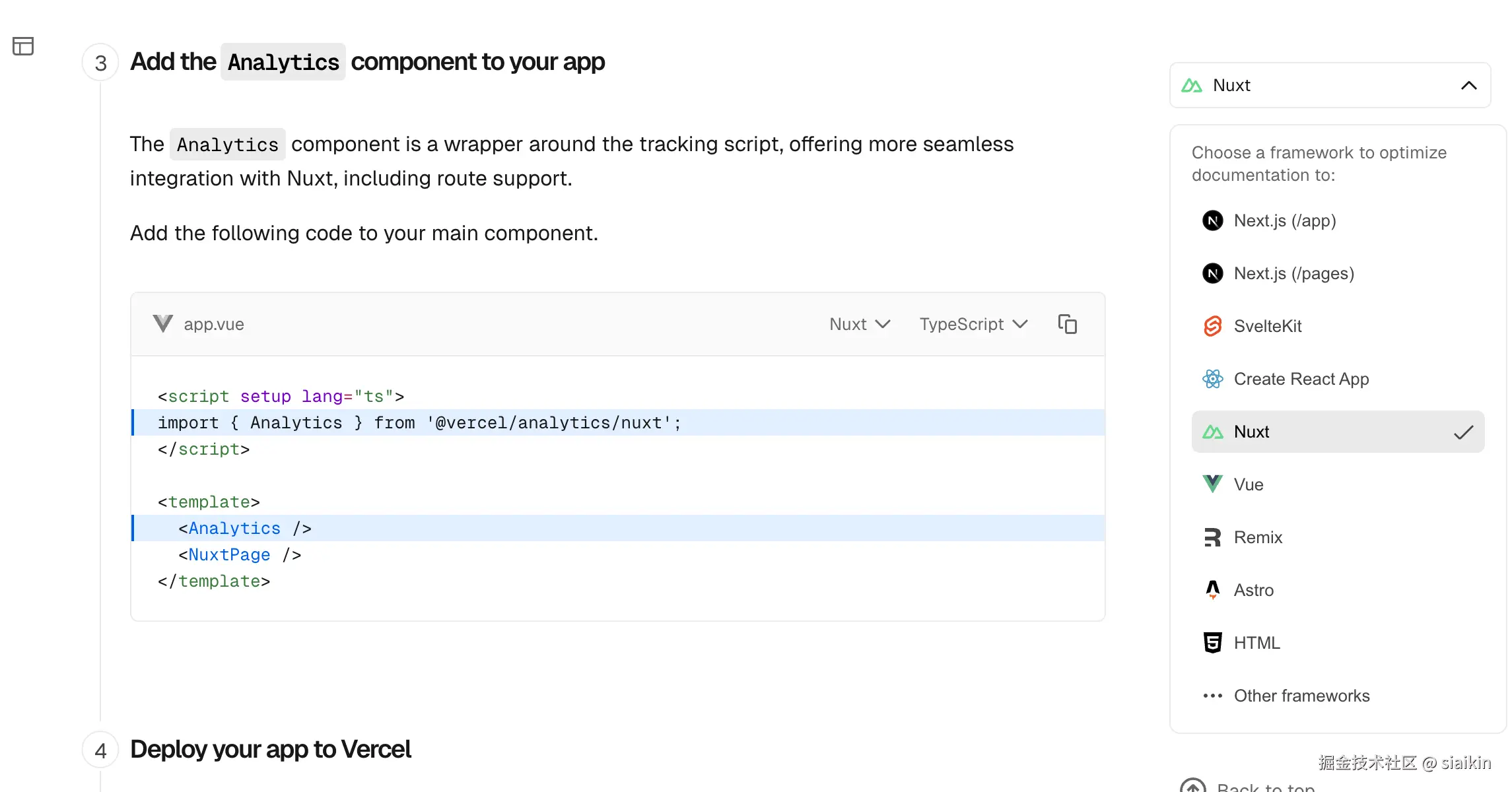Open the TypeScript language dropdown
Viewport: 1512px width, 792px height.
973,324
